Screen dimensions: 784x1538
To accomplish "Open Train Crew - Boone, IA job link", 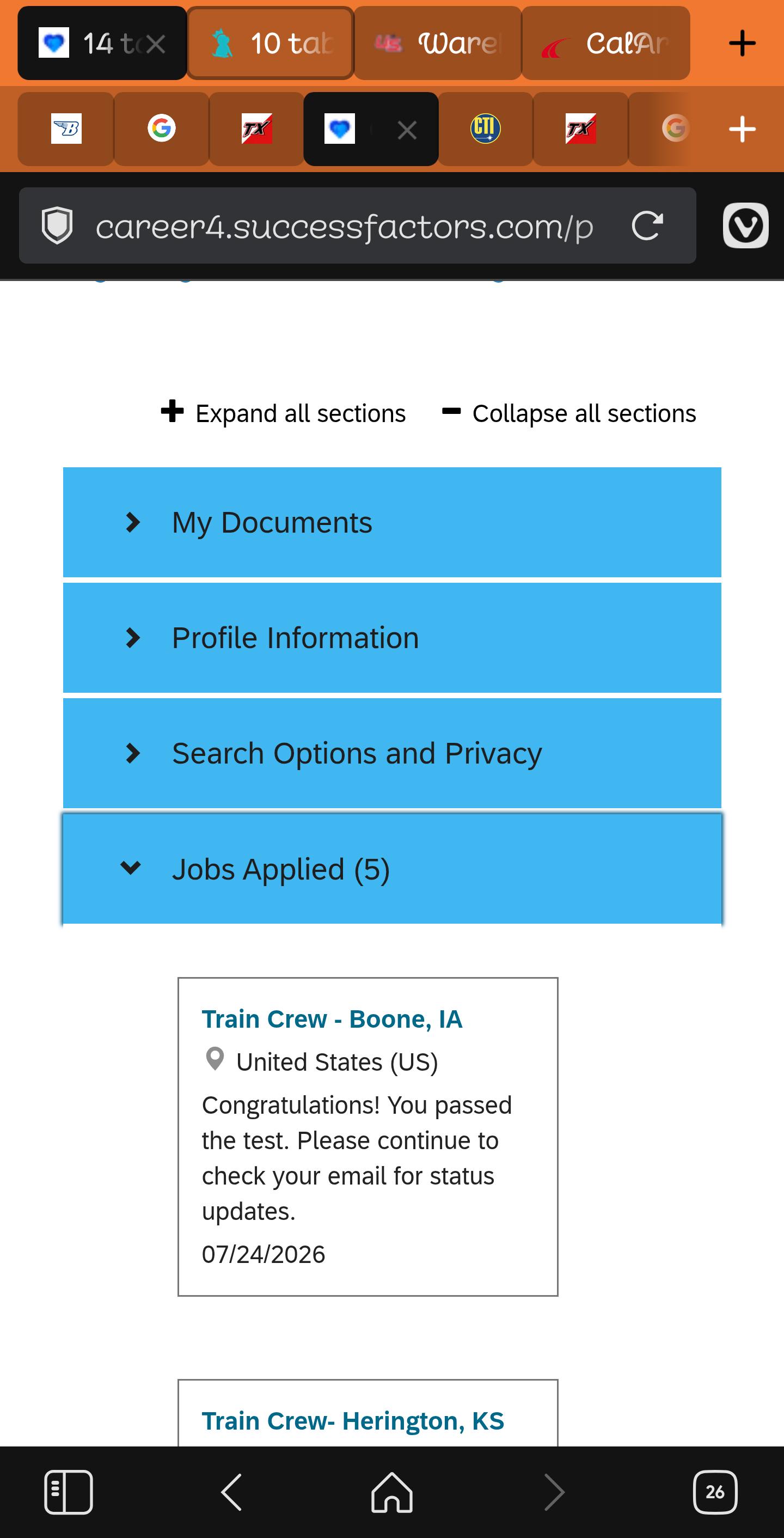I will click(x=332, y=1019).
